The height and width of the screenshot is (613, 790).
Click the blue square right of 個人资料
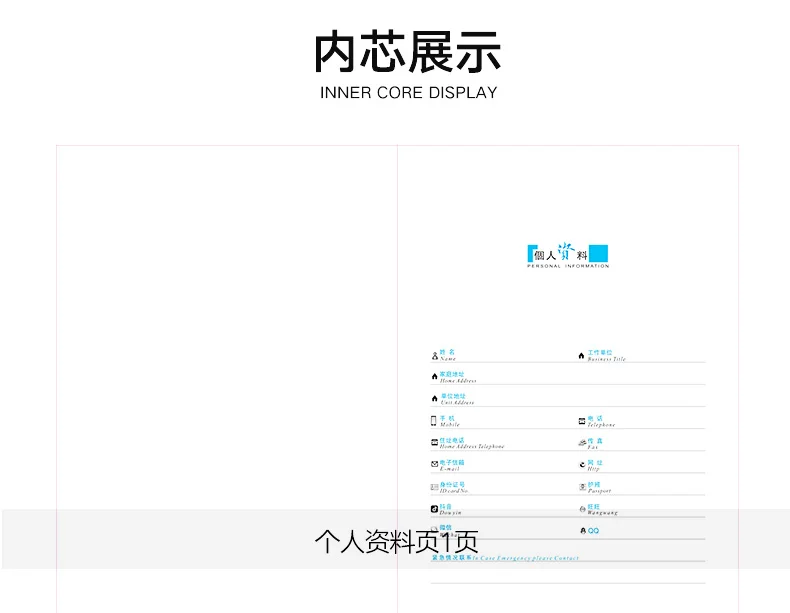(599, 253)
